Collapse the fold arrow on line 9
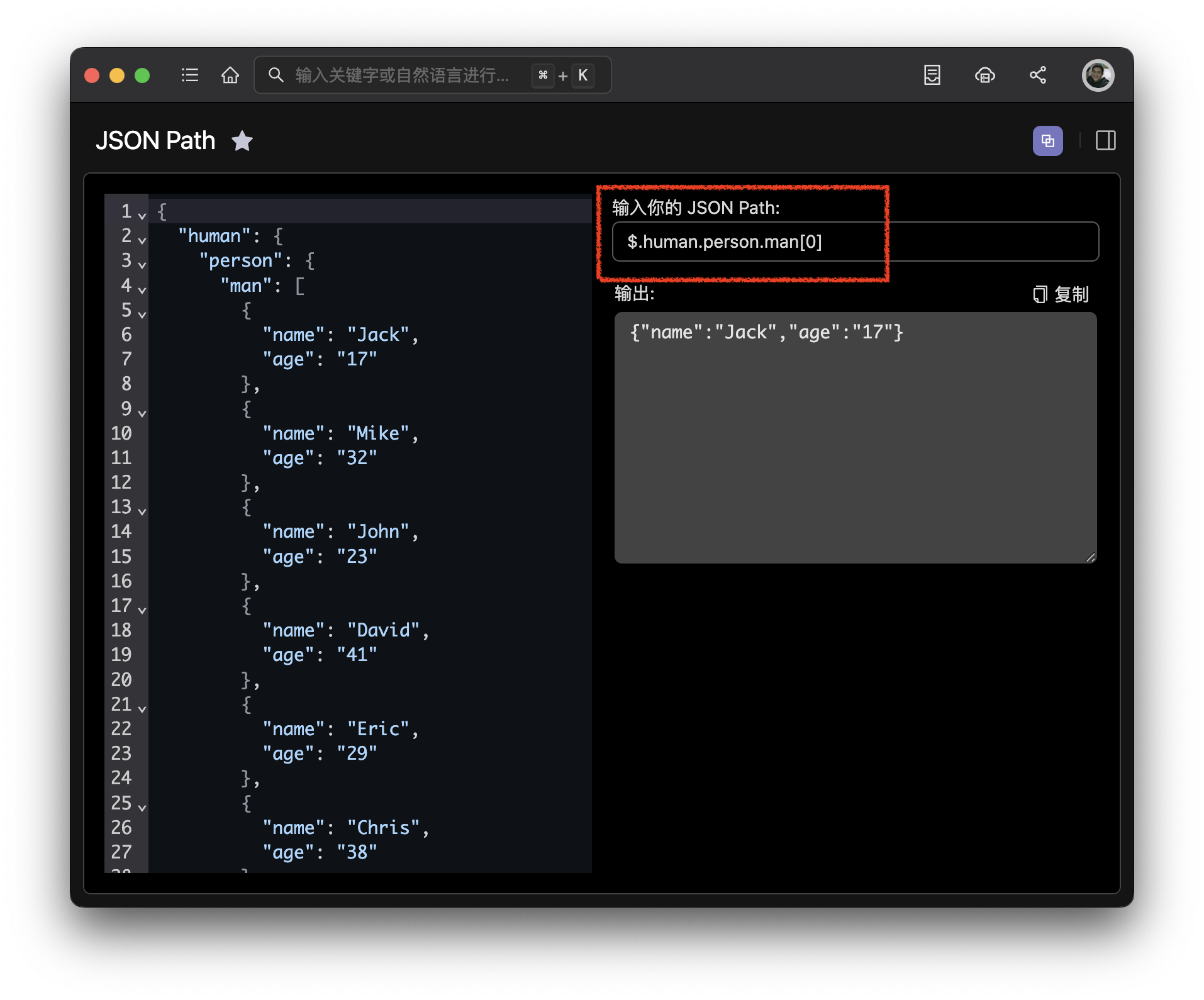The height and width of the screenshot is (1000, 1204). point(142,413)
